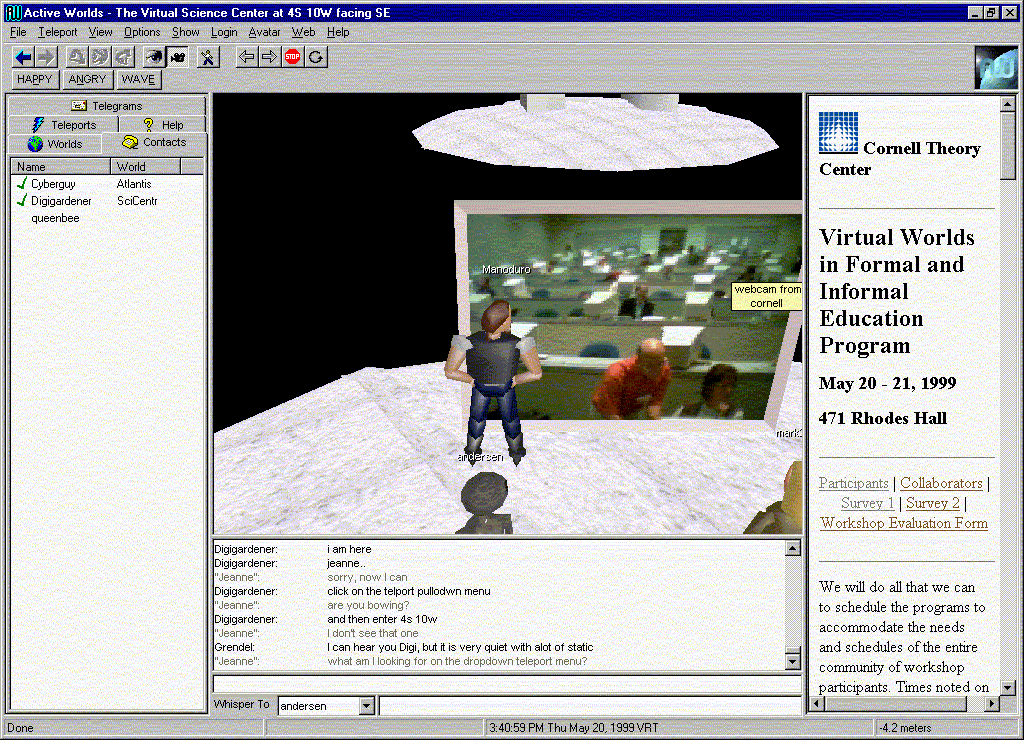Click the web pane scroll-left arrow

click(x=817, y=703)
